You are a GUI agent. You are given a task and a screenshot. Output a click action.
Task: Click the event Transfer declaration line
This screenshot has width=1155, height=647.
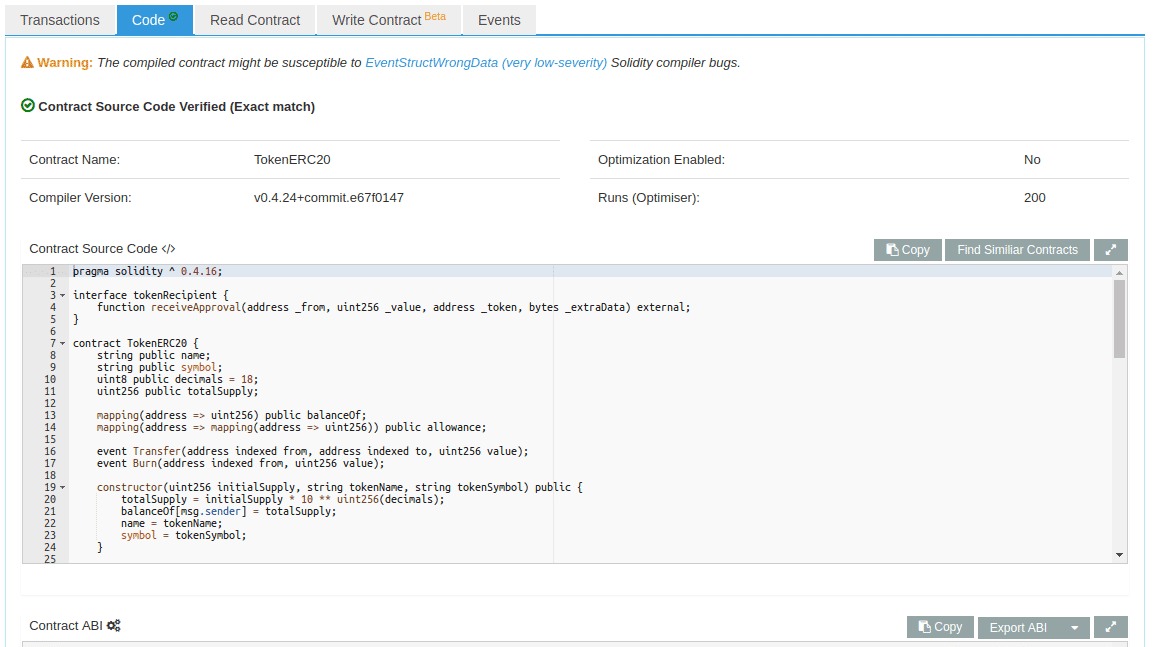(312, 452)
